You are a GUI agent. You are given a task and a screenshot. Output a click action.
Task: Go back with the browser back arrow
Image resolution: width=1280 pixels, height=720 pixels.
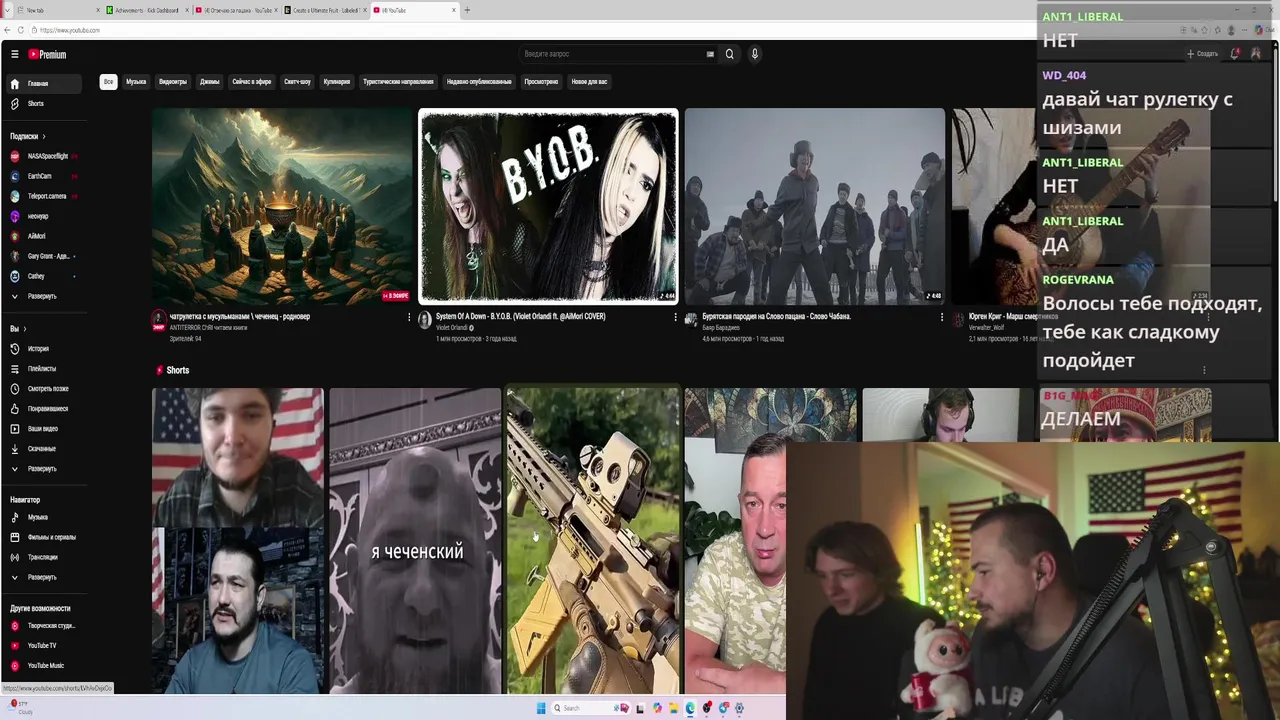pos(7,30)
